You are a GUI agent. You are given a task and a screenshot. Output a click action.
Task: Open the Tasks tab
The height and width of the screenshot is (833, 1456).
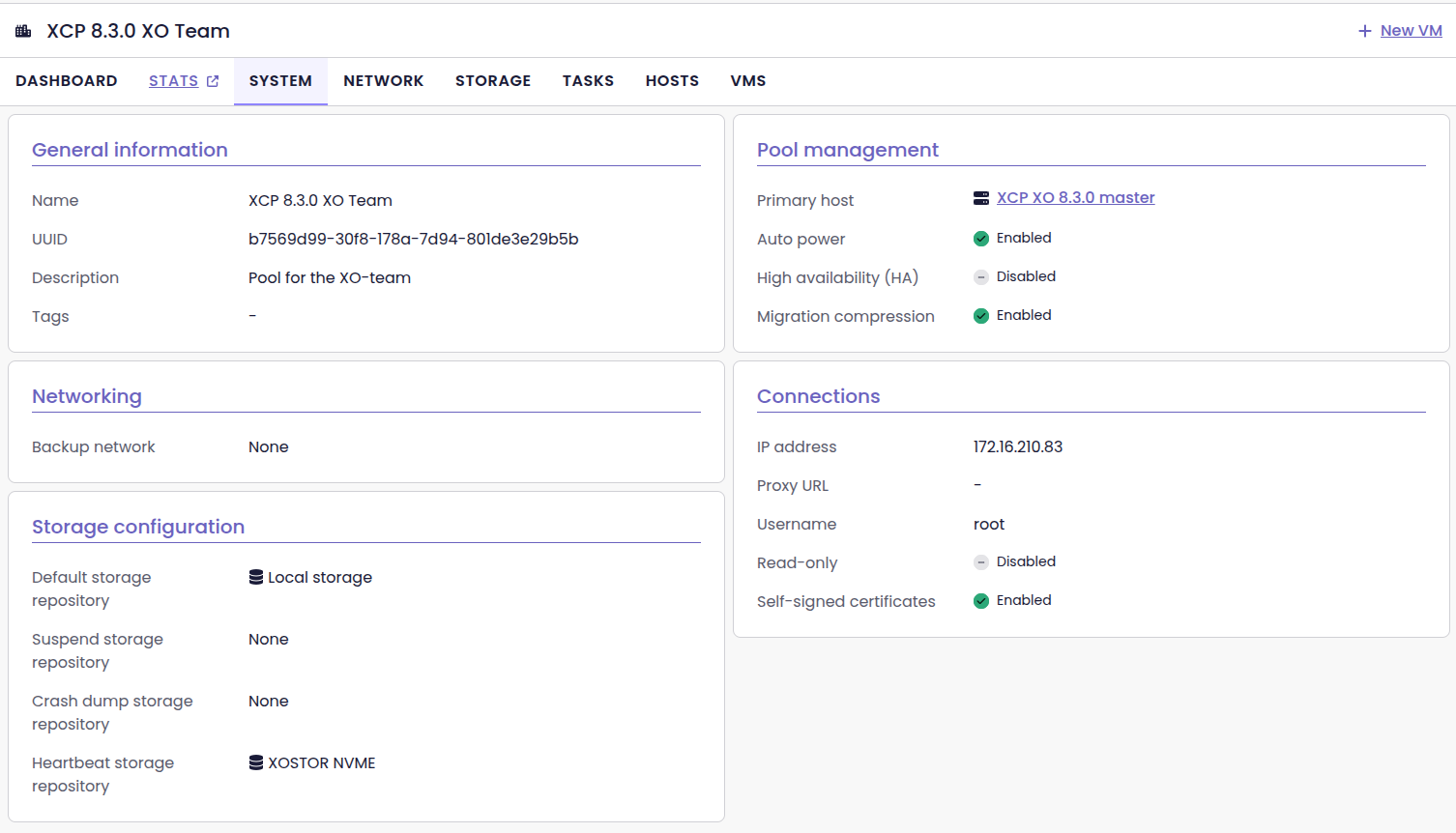(x=588, y=81)
